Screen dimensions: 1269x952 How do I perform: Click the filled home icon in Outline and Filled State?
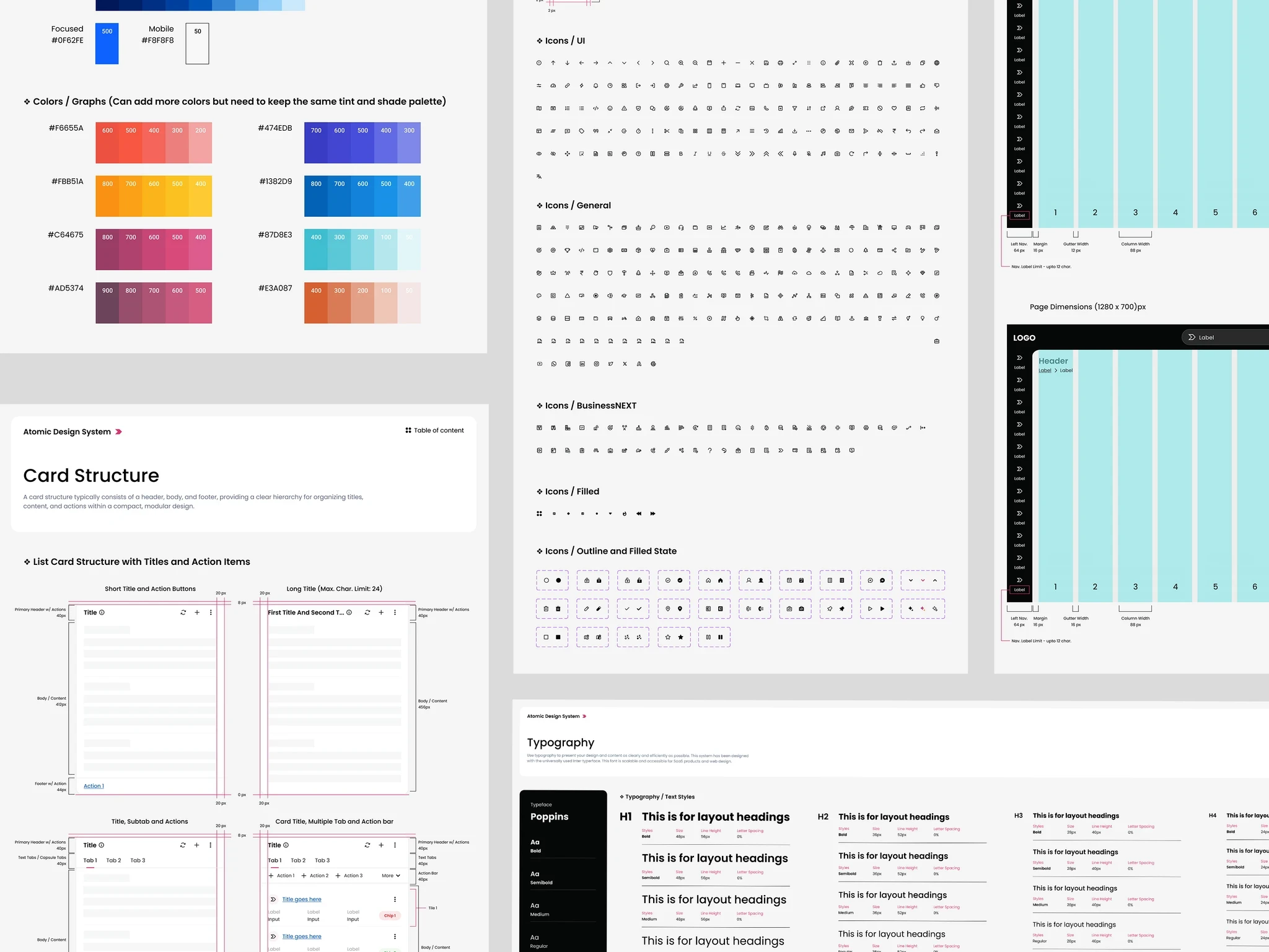[721, 580]
